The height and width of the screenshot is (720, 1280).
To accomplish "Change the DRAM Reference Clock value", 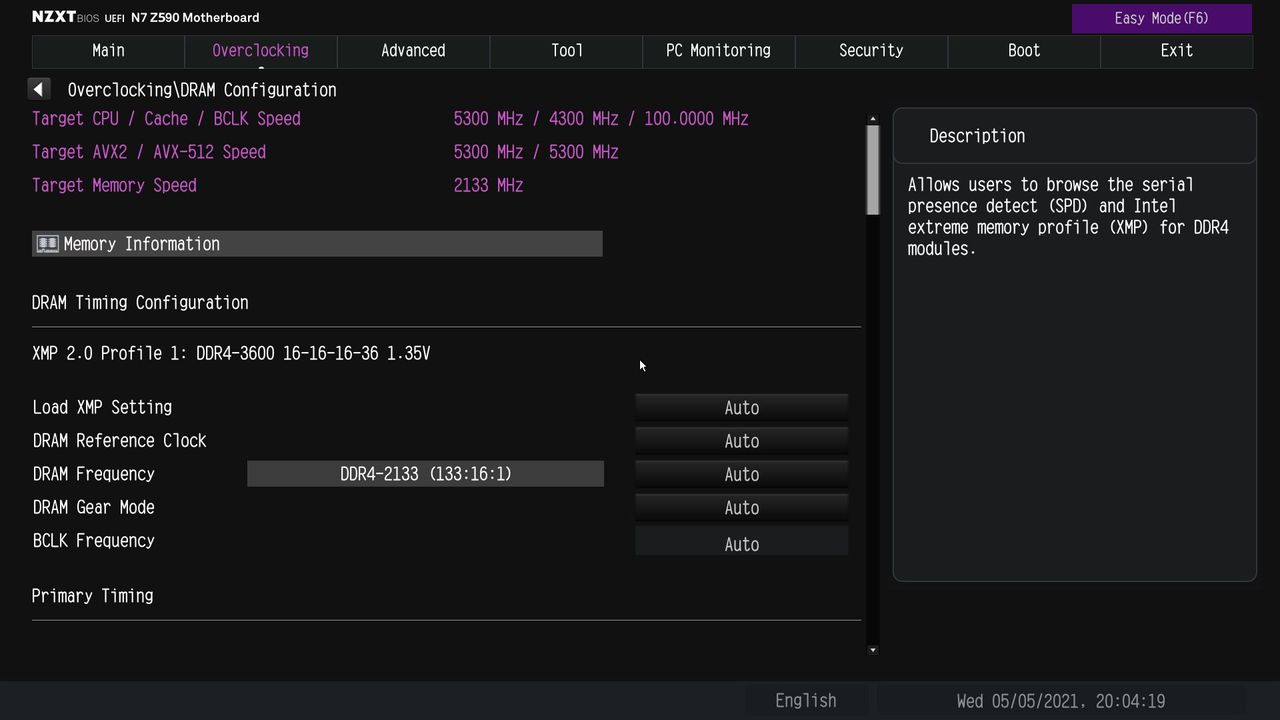I will coord(742,441).
